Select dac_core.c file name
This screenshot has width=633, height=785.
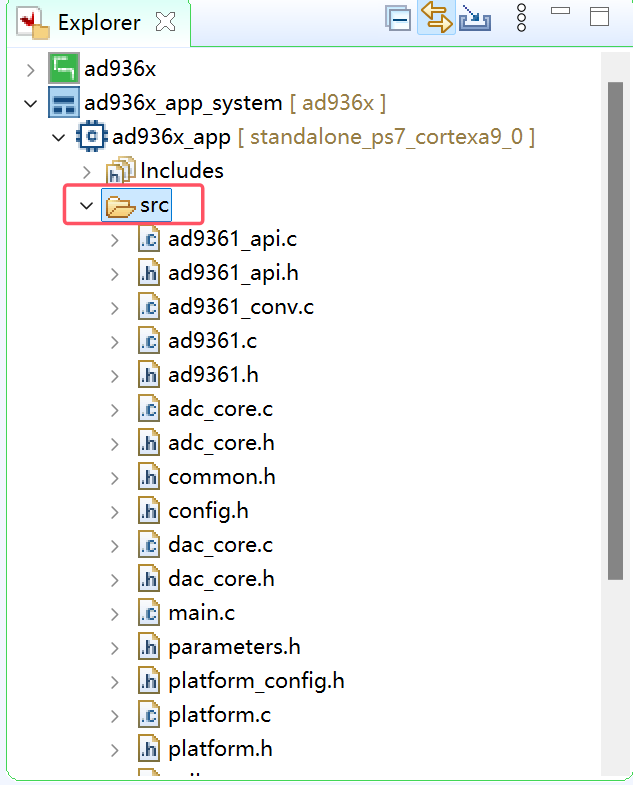click(x=220, y=546)
